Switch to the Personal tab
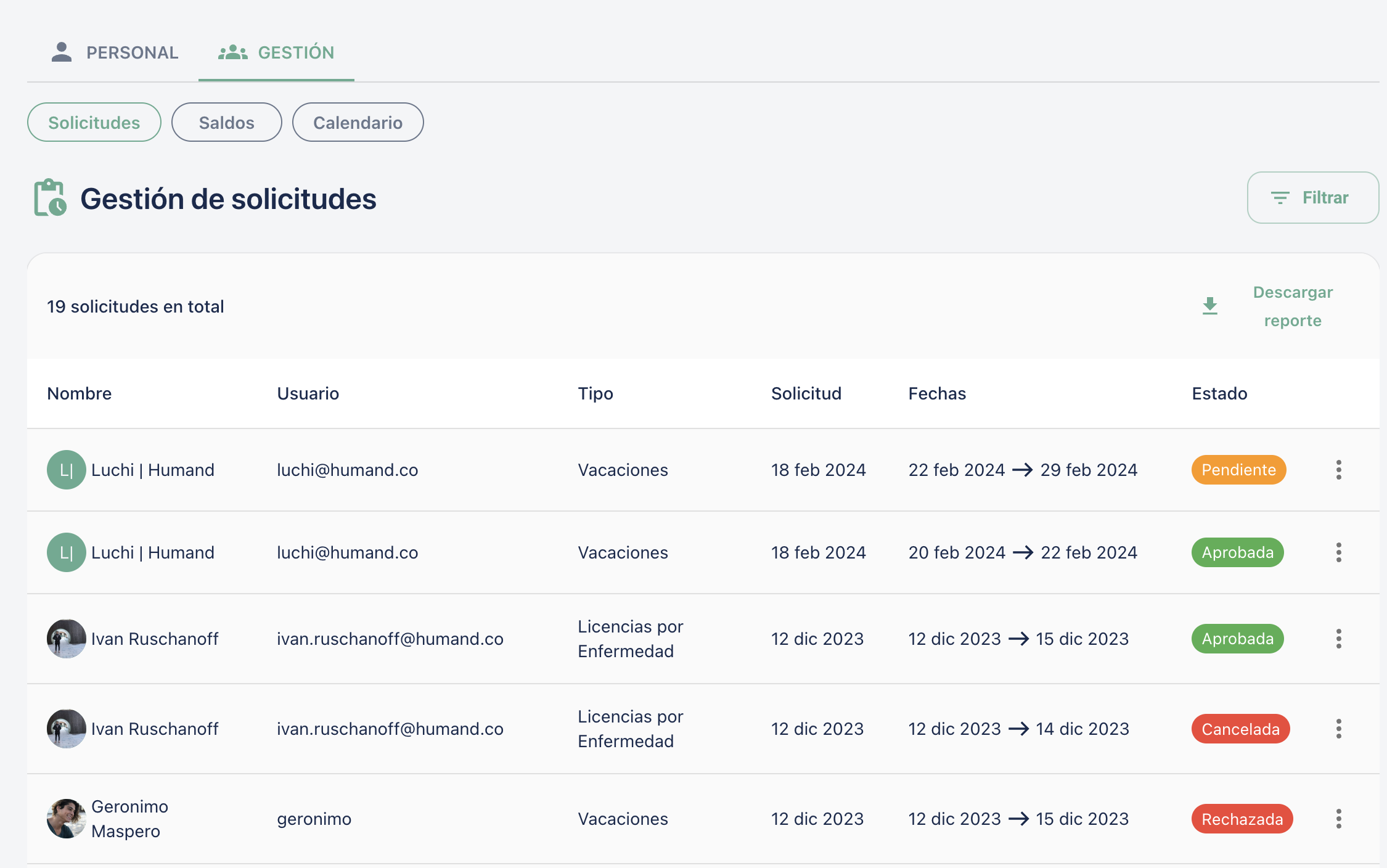Viewport: 1387px width, 868px height. (115, 52)
